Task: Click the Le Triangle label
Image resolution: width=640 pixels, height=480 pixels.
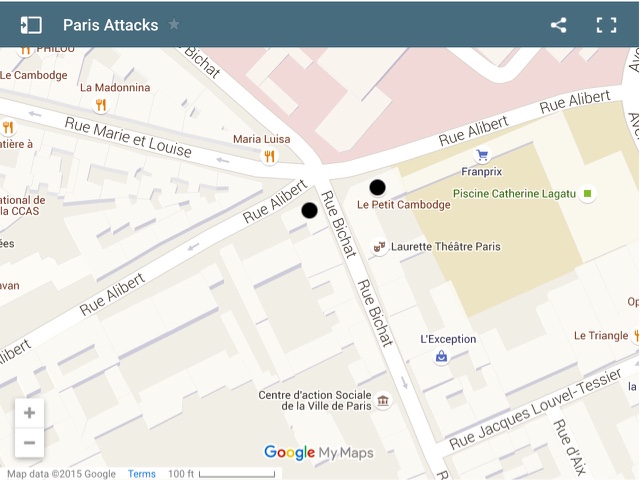Action: pyautogui.click(x=601, y=336)
